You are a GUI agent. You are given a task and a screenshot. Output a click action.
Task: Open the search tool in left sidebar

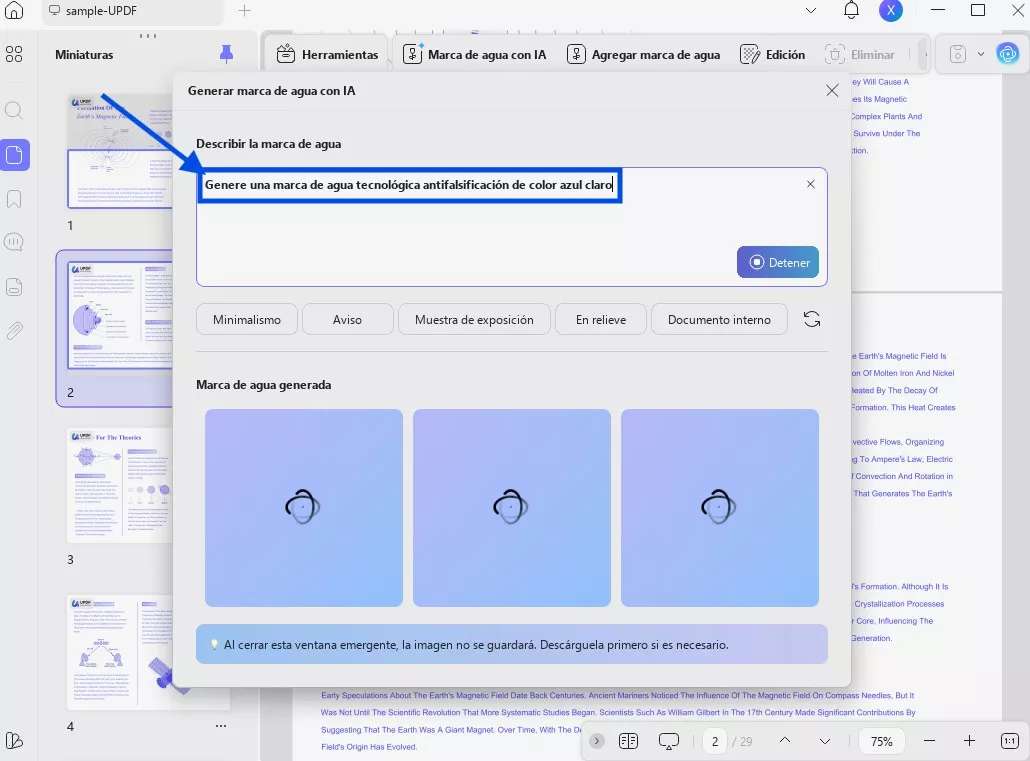[x=14, y=110]
